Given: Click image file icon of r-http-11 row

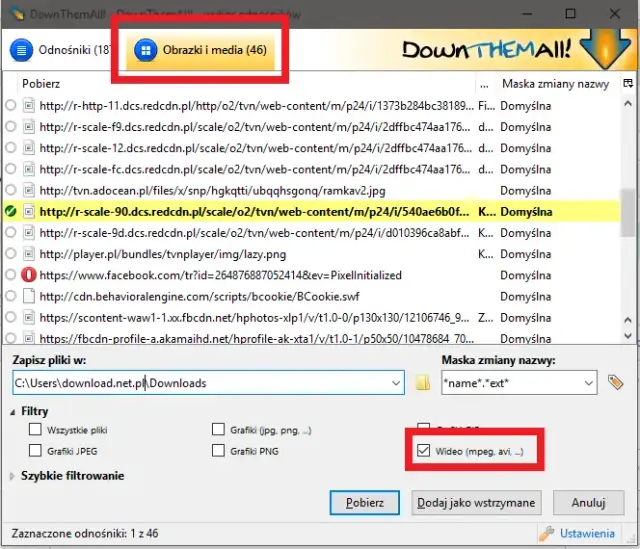Looking at the screenshot, I should click(29, 106).
